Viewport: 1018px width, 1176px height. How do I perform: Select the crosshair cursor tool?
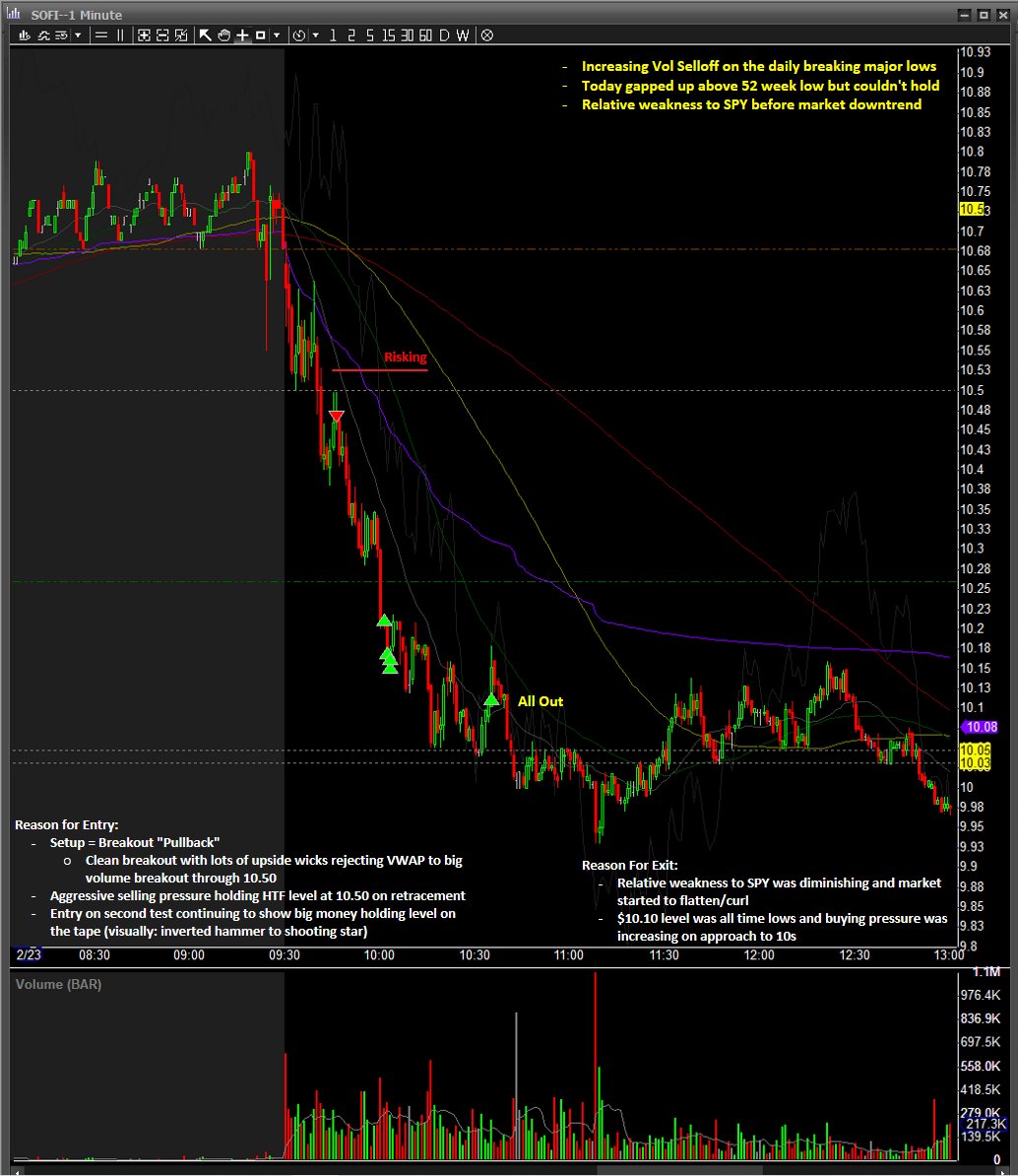point(242,35)
